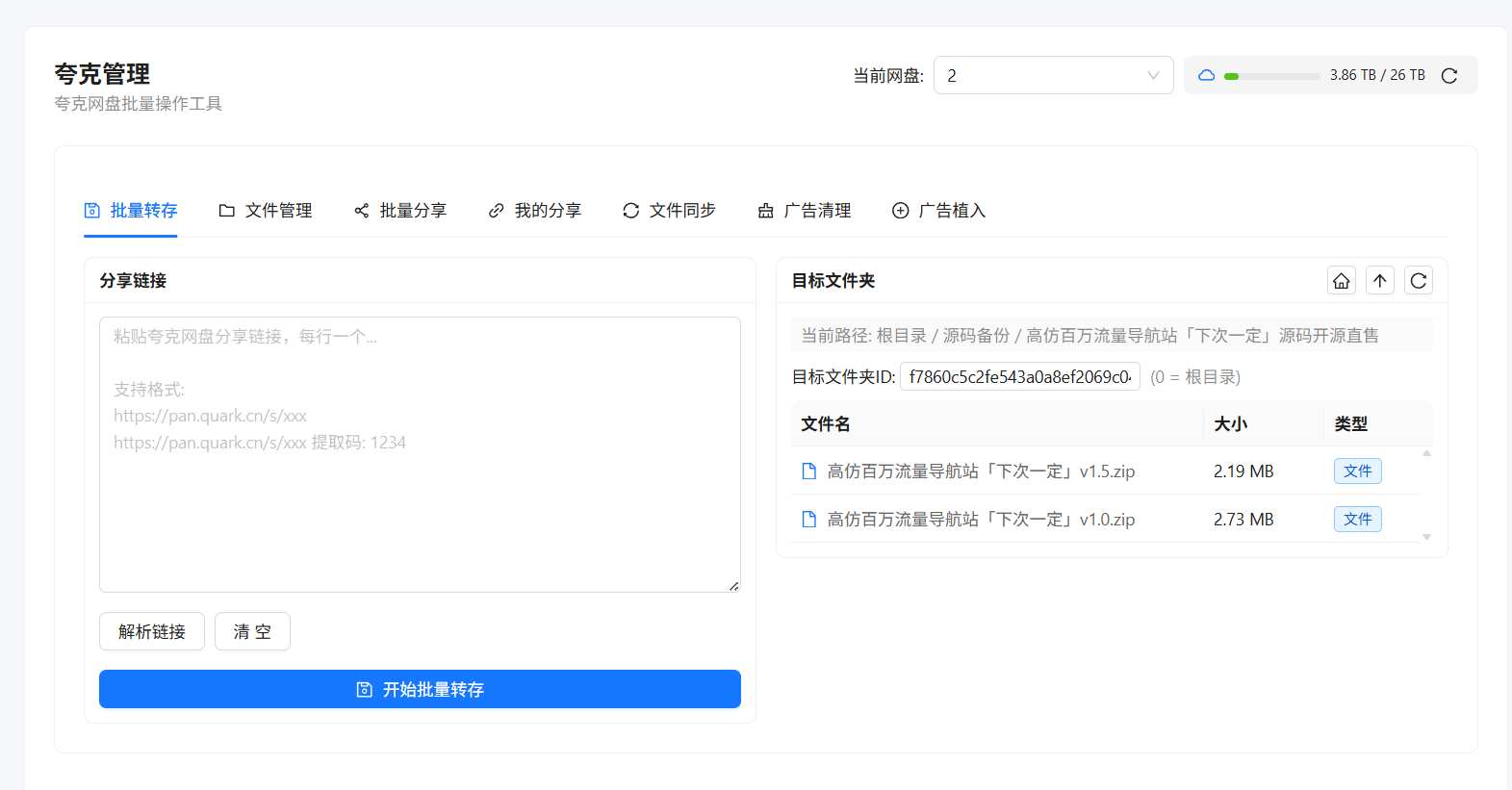Screen dimensions: 1512x790
Task: Focus the share links text area
Action: click(x=420, y=454)
